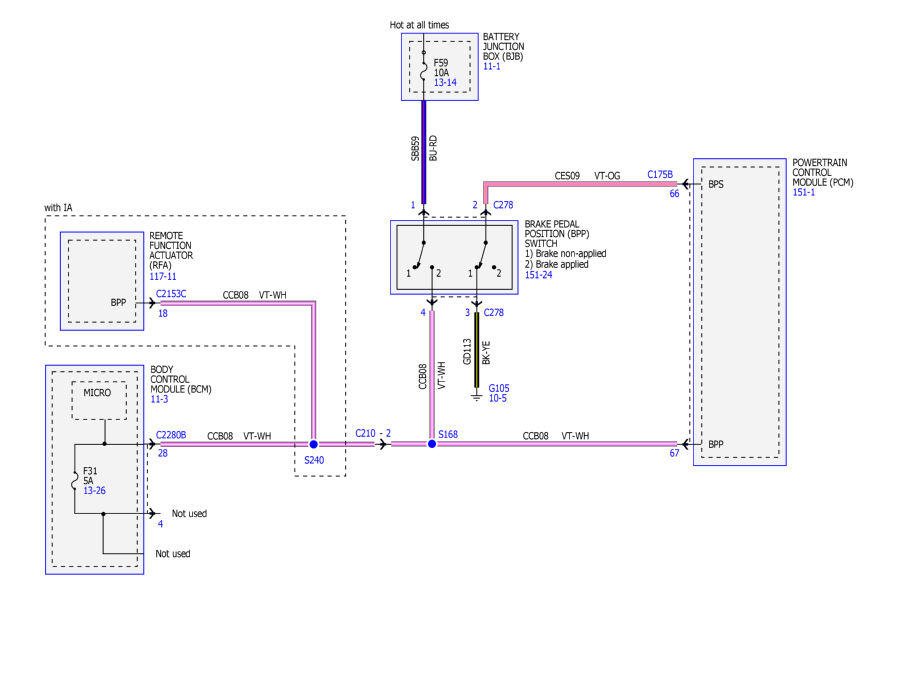Follow the 117-11 Remote Function Actuator link
Image resolution: width=900 pixels, height=696 pixels.
tap(163, 277)
